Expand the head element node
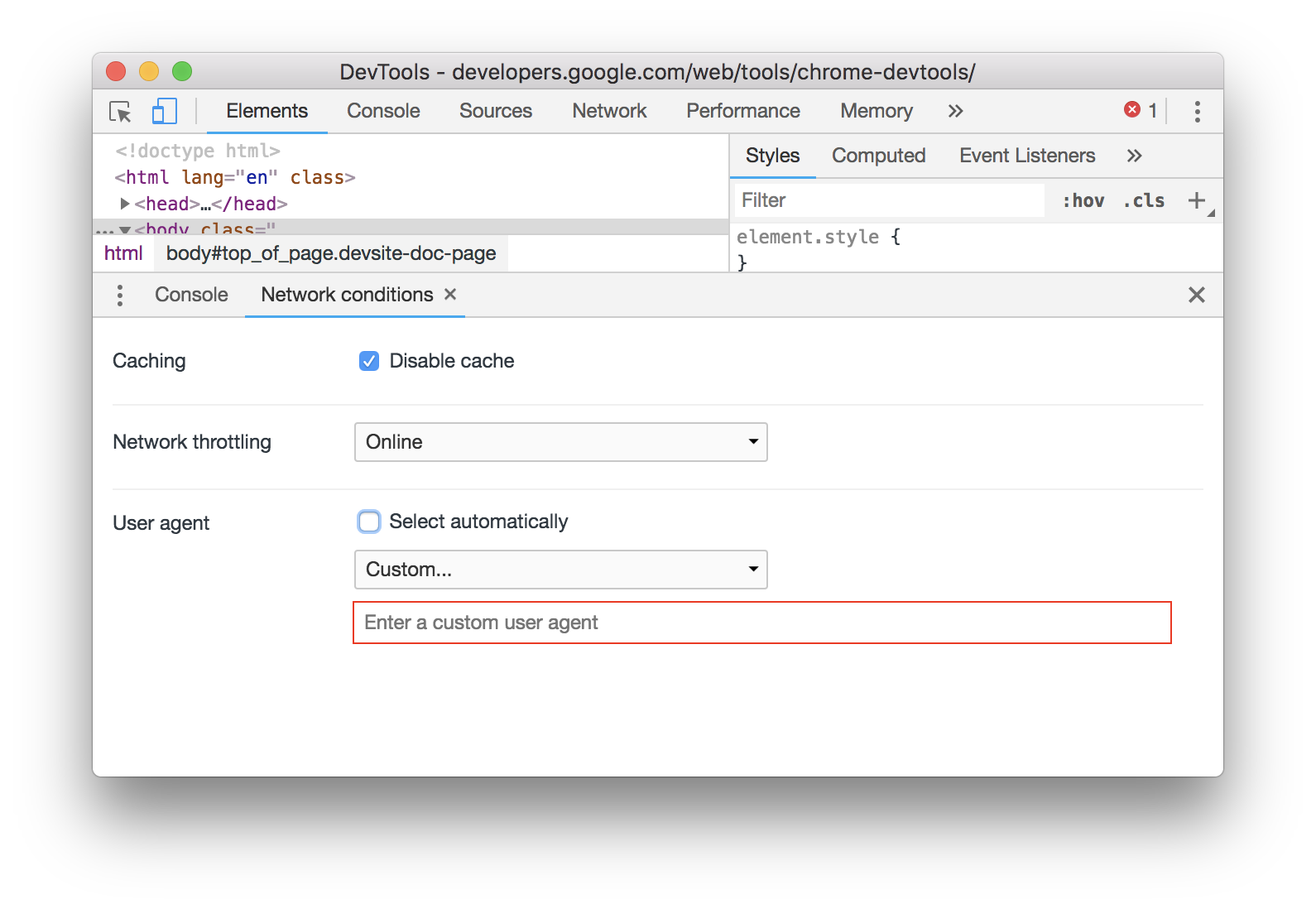Viewport: 1316px width, 909px height. coord(125,204)
